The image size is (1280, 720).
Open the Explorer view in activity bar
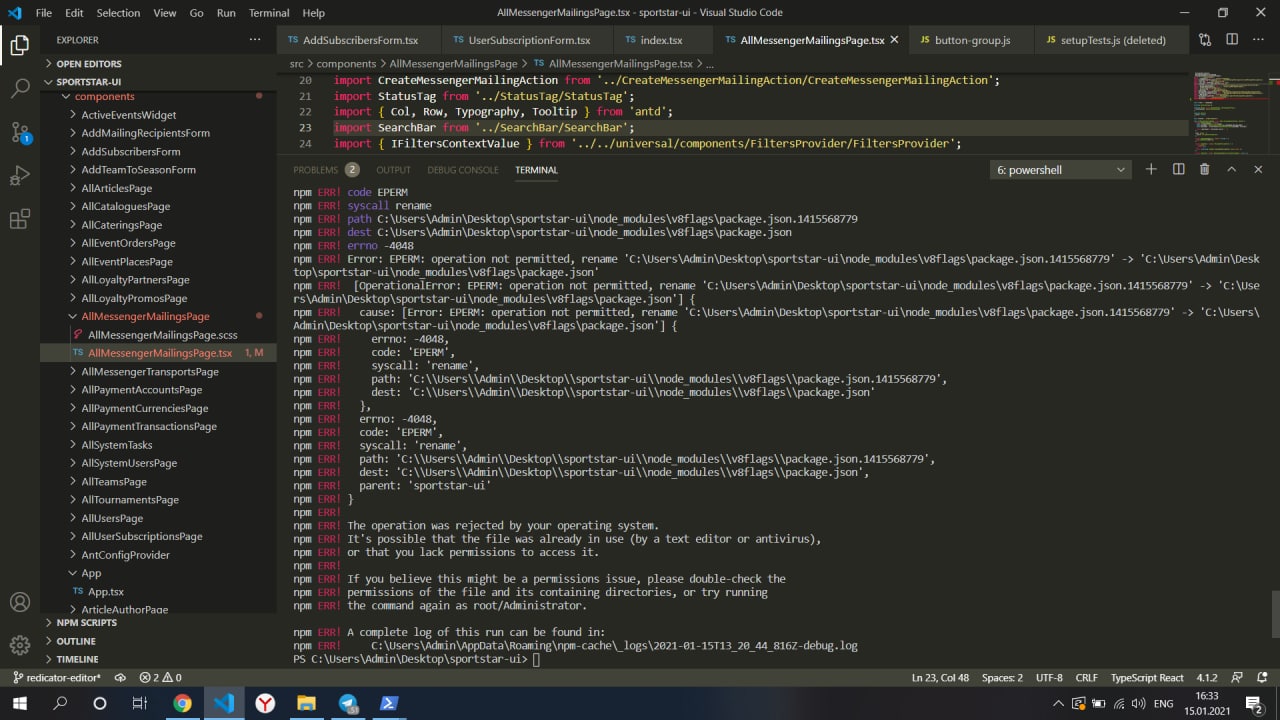(19, 45)
